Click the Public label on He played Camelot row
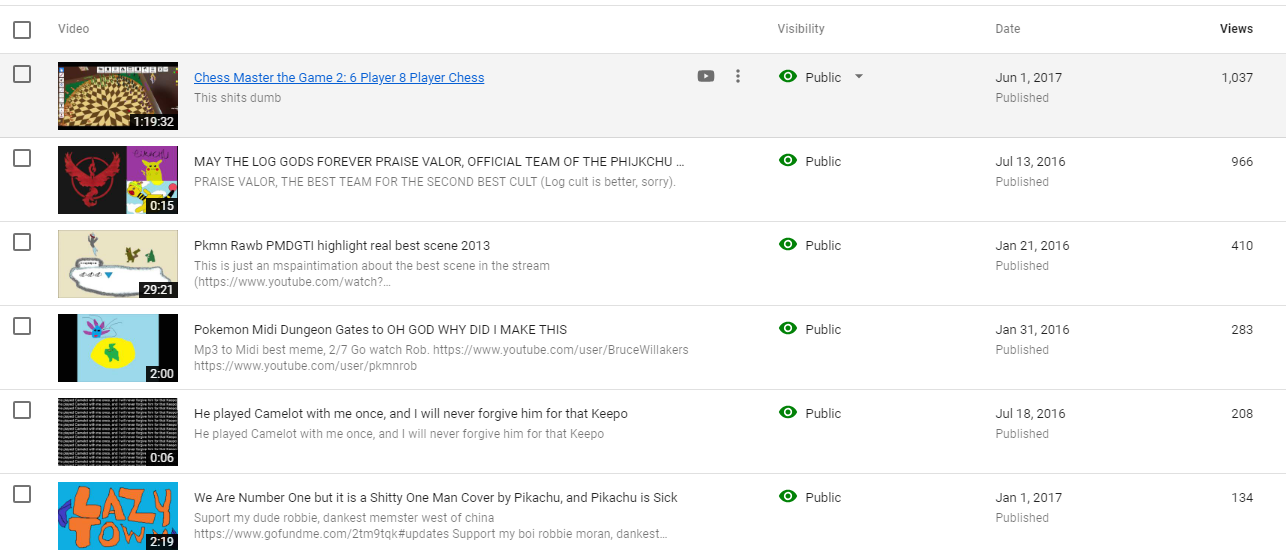Image resolution: width=1286 pixels, height=557 pixels. pyautogui.click(x=823, y=414)
